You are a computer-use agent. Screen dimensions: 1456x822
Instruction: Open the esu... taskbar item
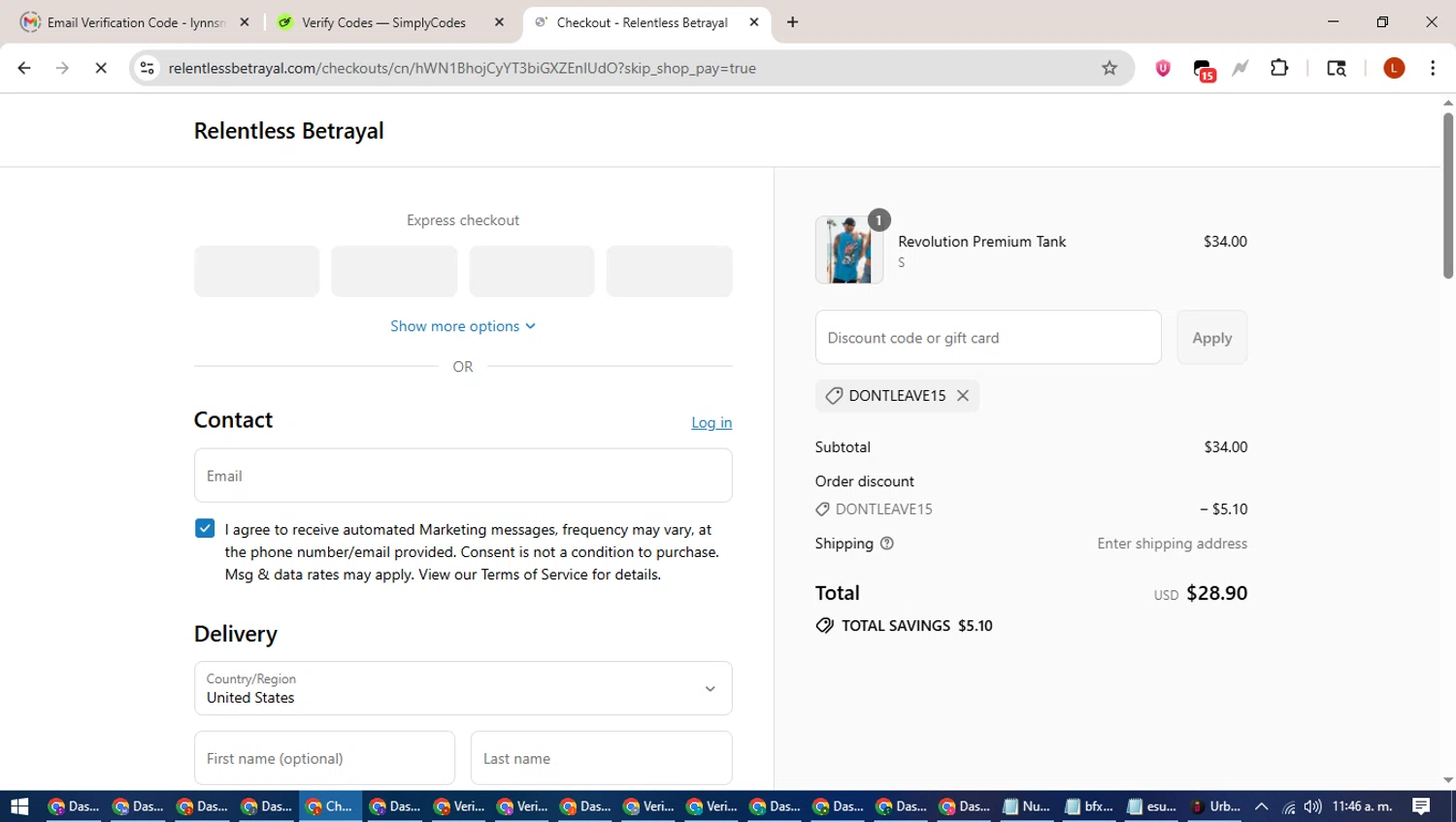(1152, 806)
